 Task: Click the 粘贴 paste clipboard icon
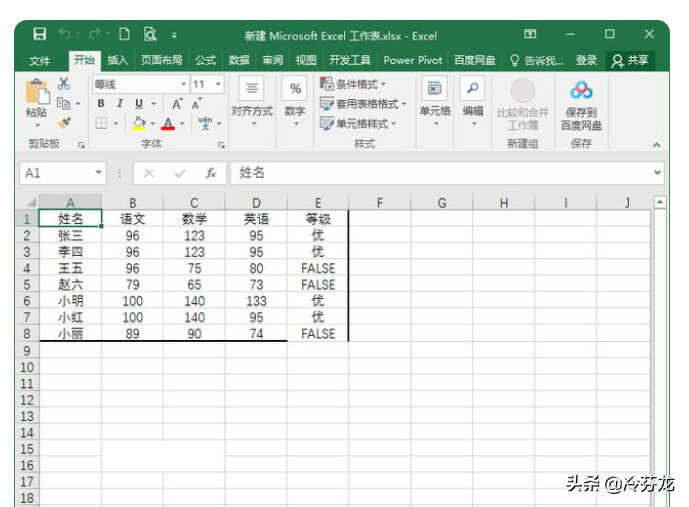pyautogui.click(x=37, y=92)
